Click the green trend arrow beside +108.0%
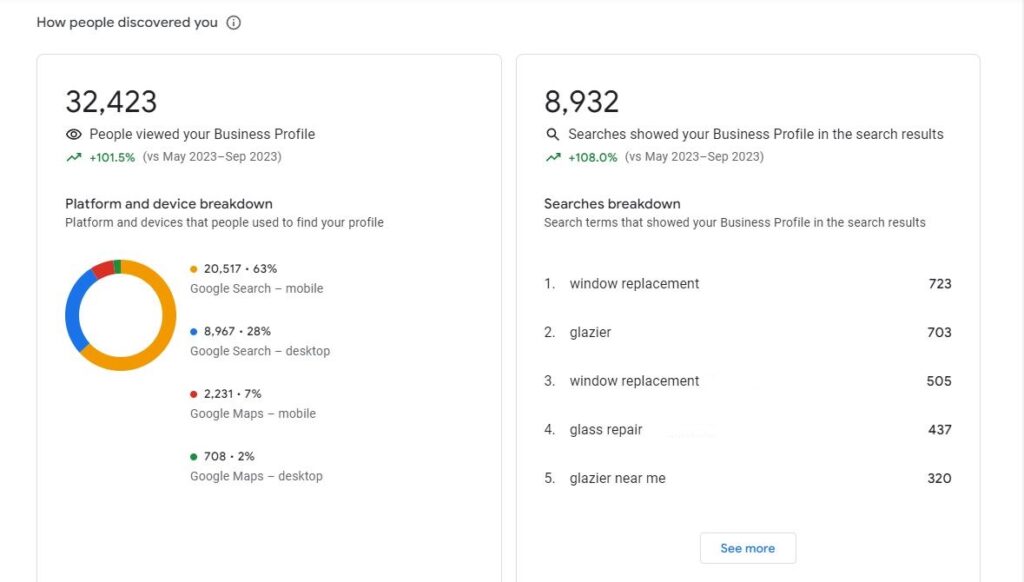The height and width of the screenshot is (582, 1024). 552,157
